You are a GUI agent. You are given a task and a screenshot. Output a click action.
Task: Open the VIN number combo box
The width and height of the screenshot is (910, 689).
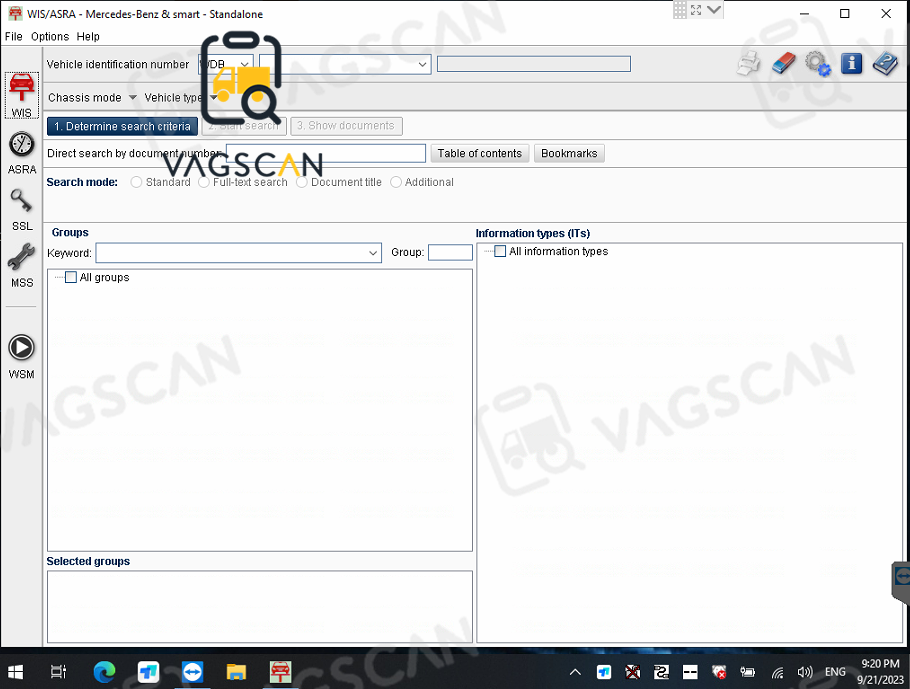click(x=345, y=64)
